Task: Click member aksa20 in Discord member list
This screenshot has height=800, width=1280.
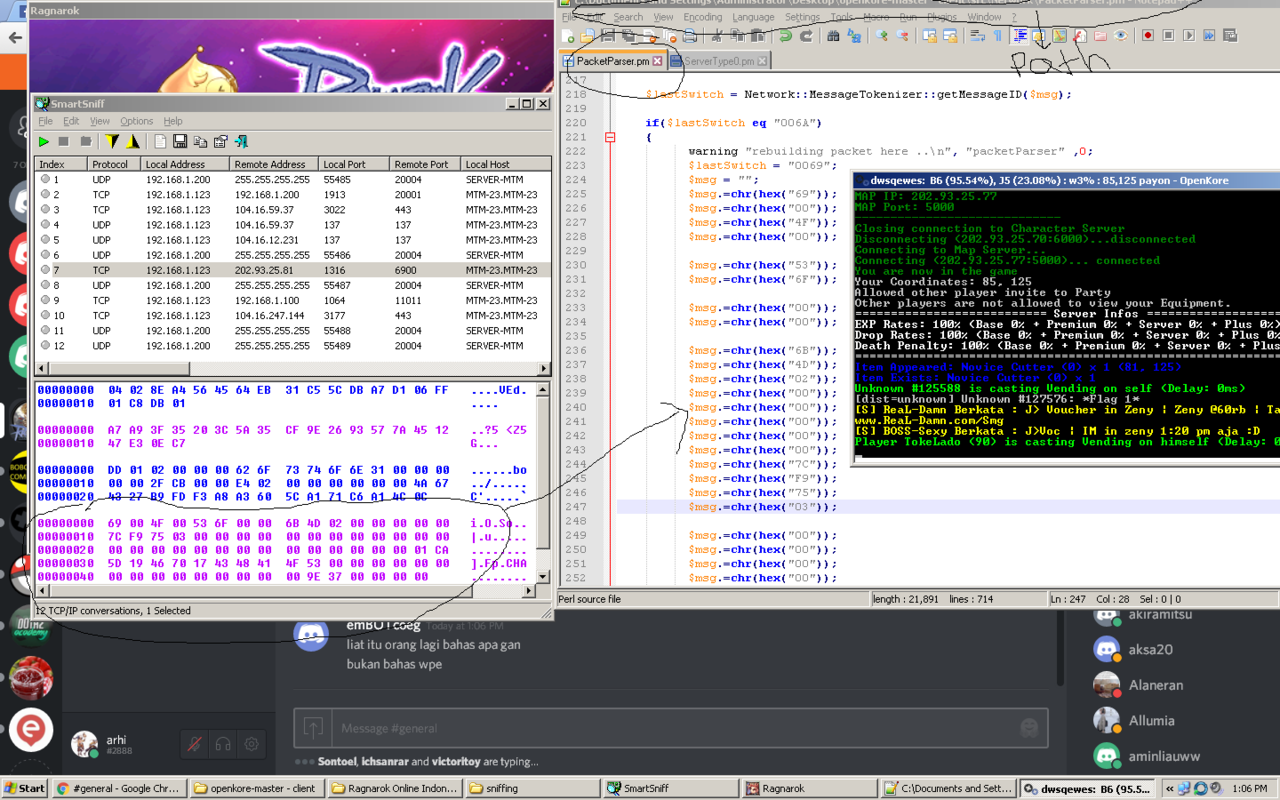Action: coord(1150,649)
